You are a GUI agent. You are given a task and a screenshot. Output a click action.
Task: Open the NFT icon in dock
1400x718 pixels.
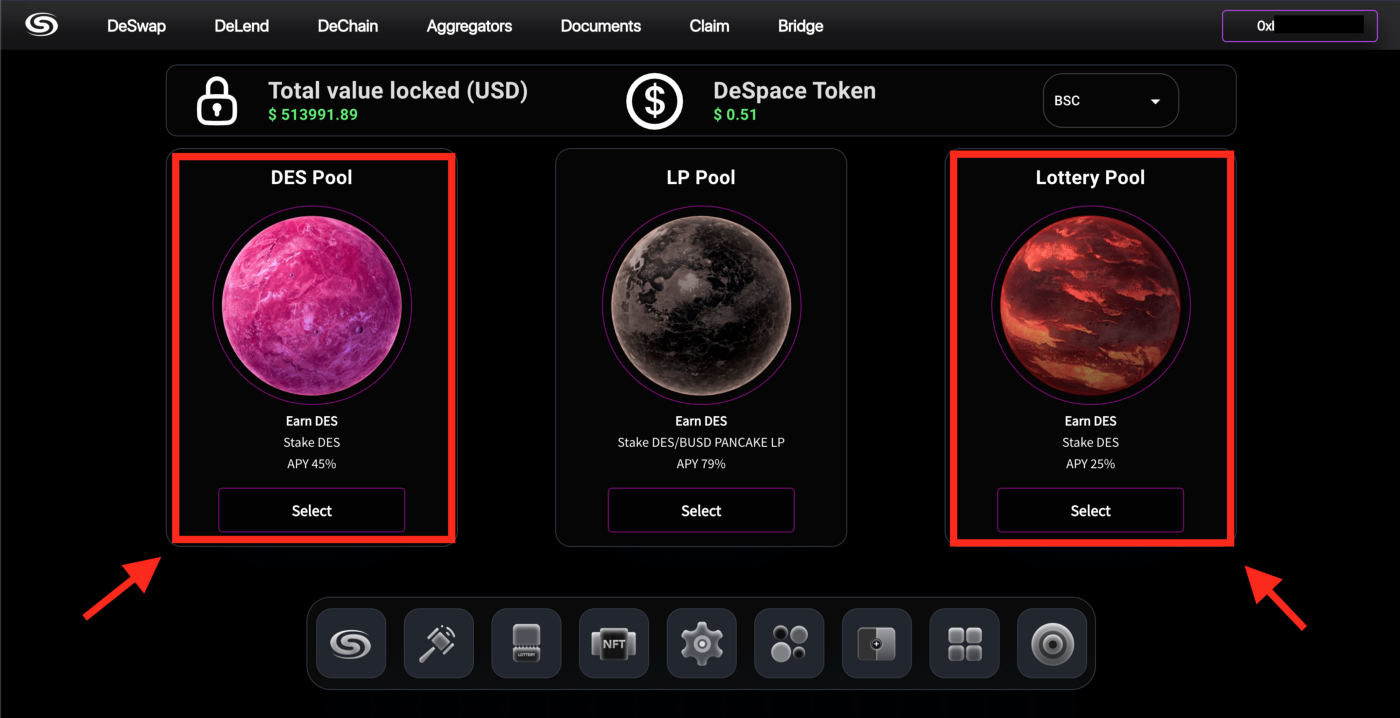point(614,643)
